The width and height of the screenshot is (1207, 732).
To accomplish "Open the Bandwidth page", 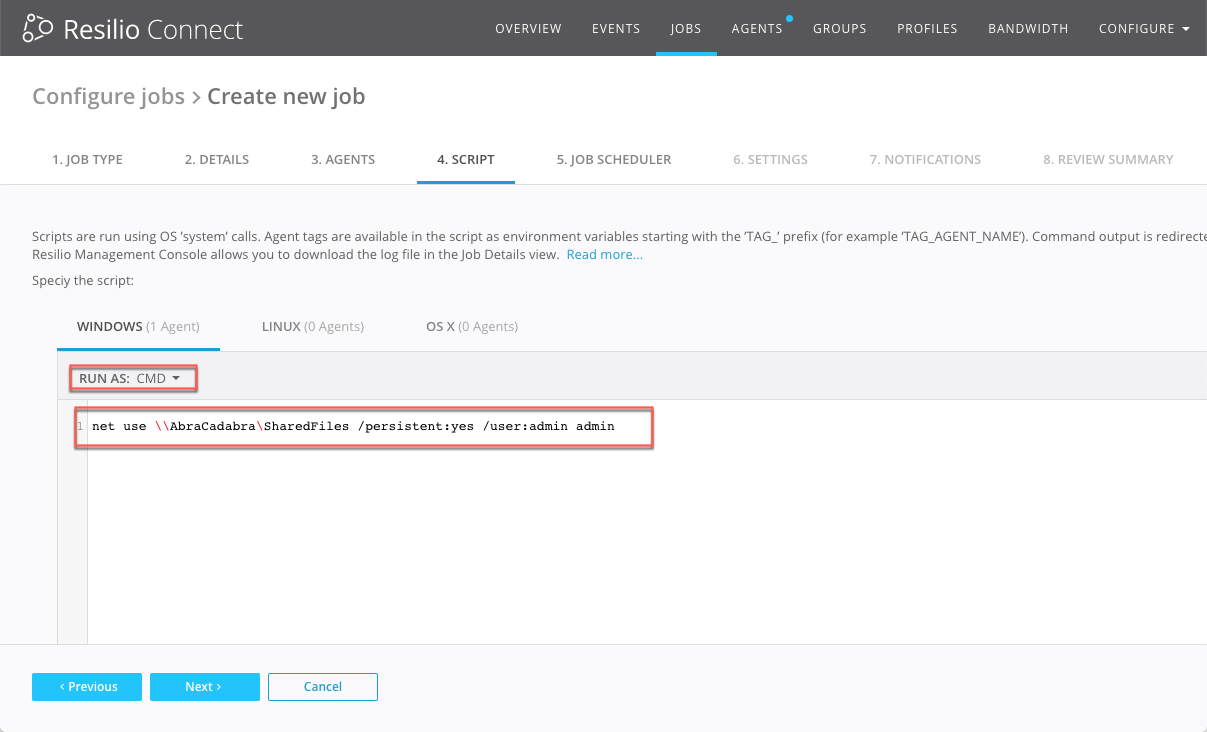I will tap(1028, 29).
